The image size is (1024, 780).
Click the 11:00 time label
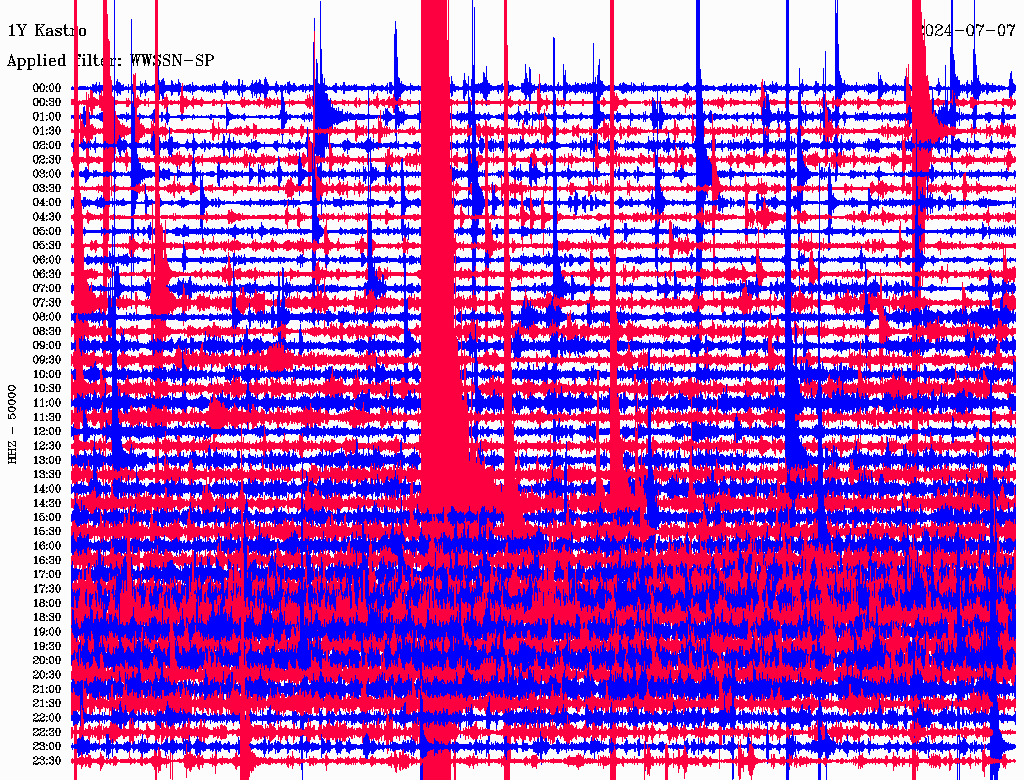click(x=47, y=402)
